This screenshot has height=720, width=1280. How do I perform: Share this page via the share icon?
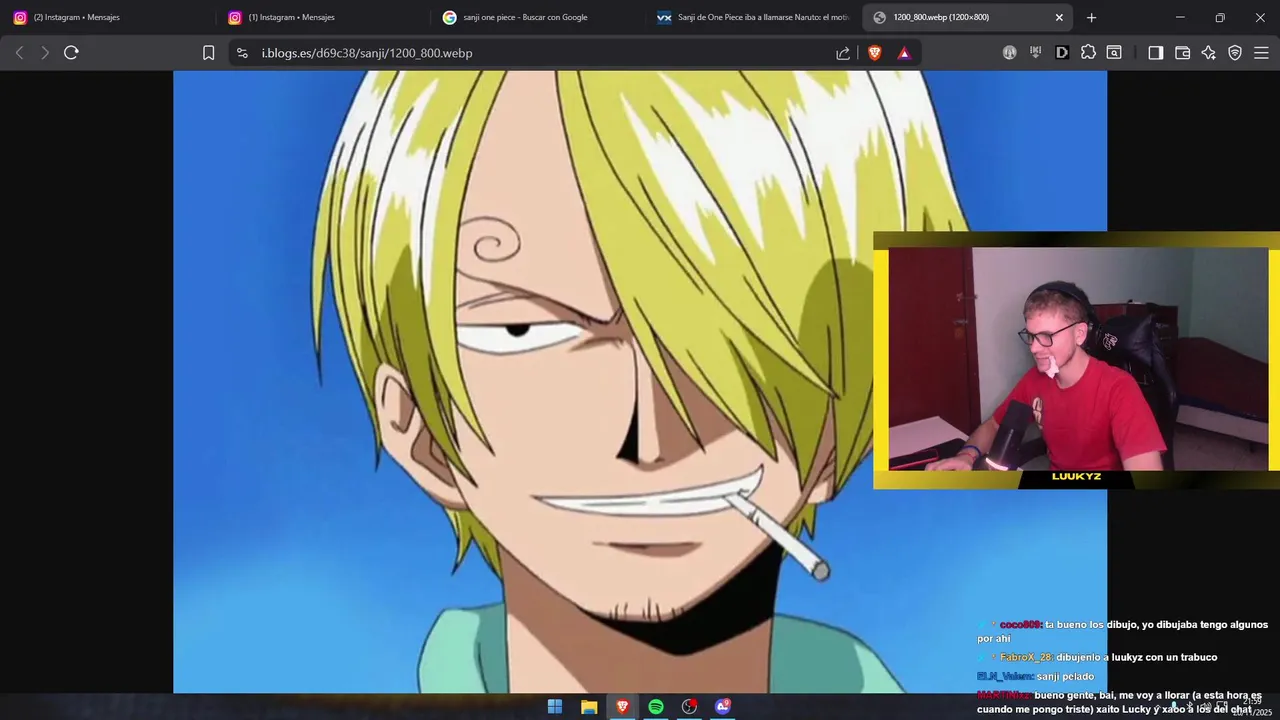[843, 53]
